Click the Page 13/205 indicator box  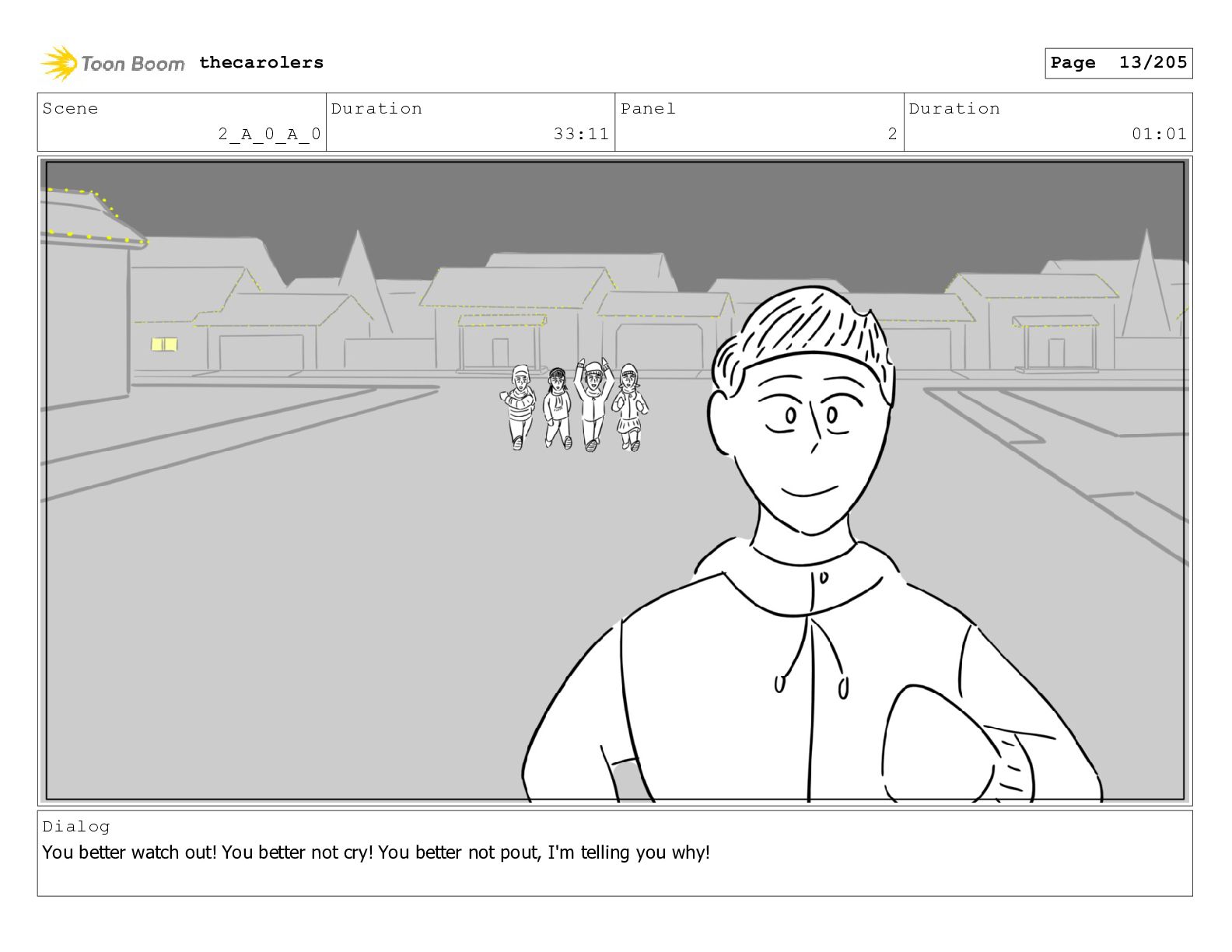point(1118,63)
